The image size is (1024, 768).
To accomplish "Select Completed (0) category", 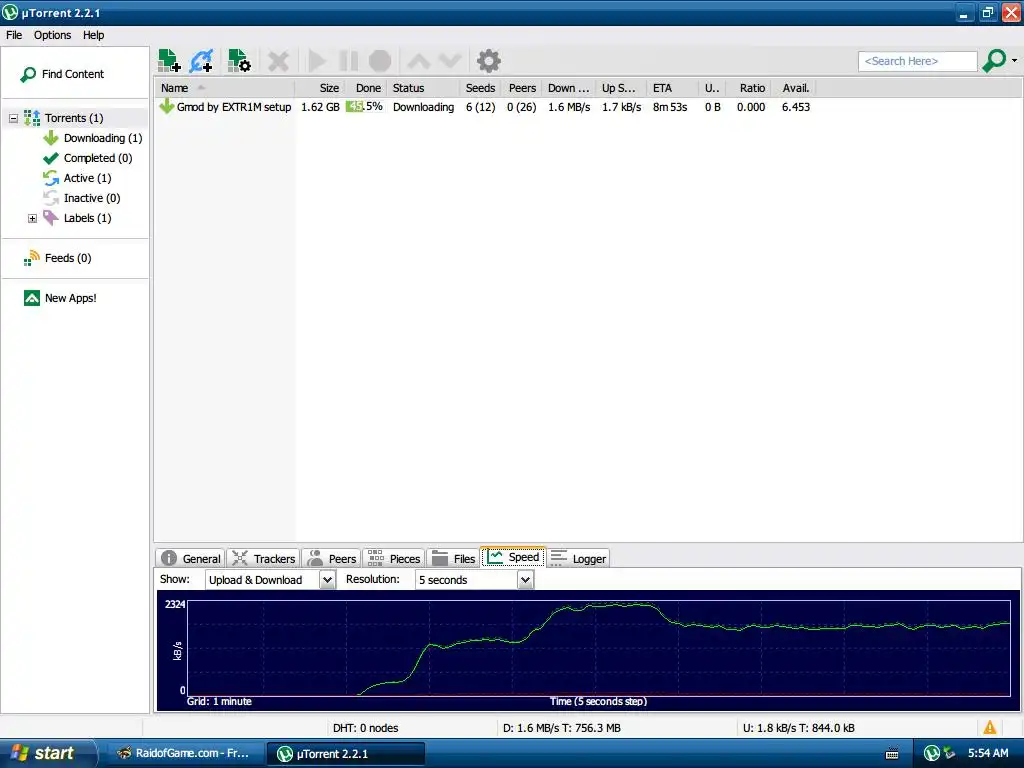I will click(88, 158).
